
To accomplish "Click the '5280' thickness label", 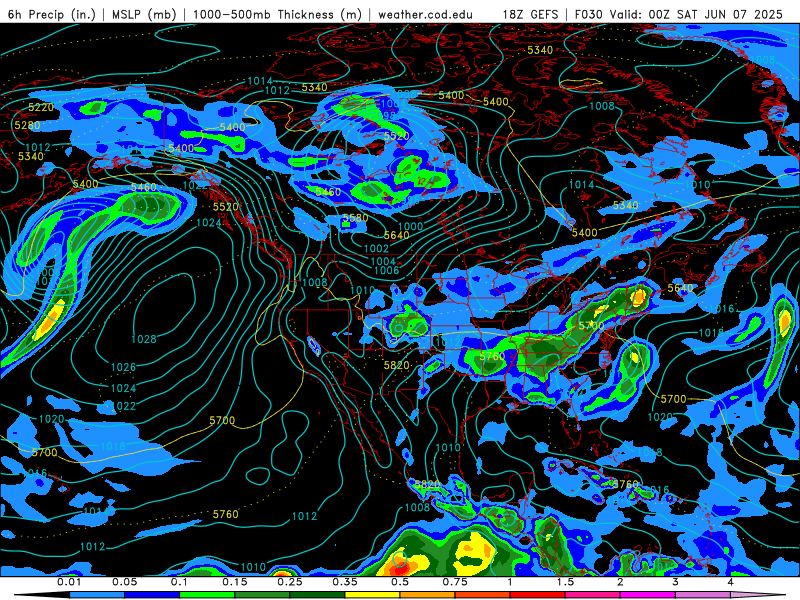I will pyautogui.click(x=28, y=126).
